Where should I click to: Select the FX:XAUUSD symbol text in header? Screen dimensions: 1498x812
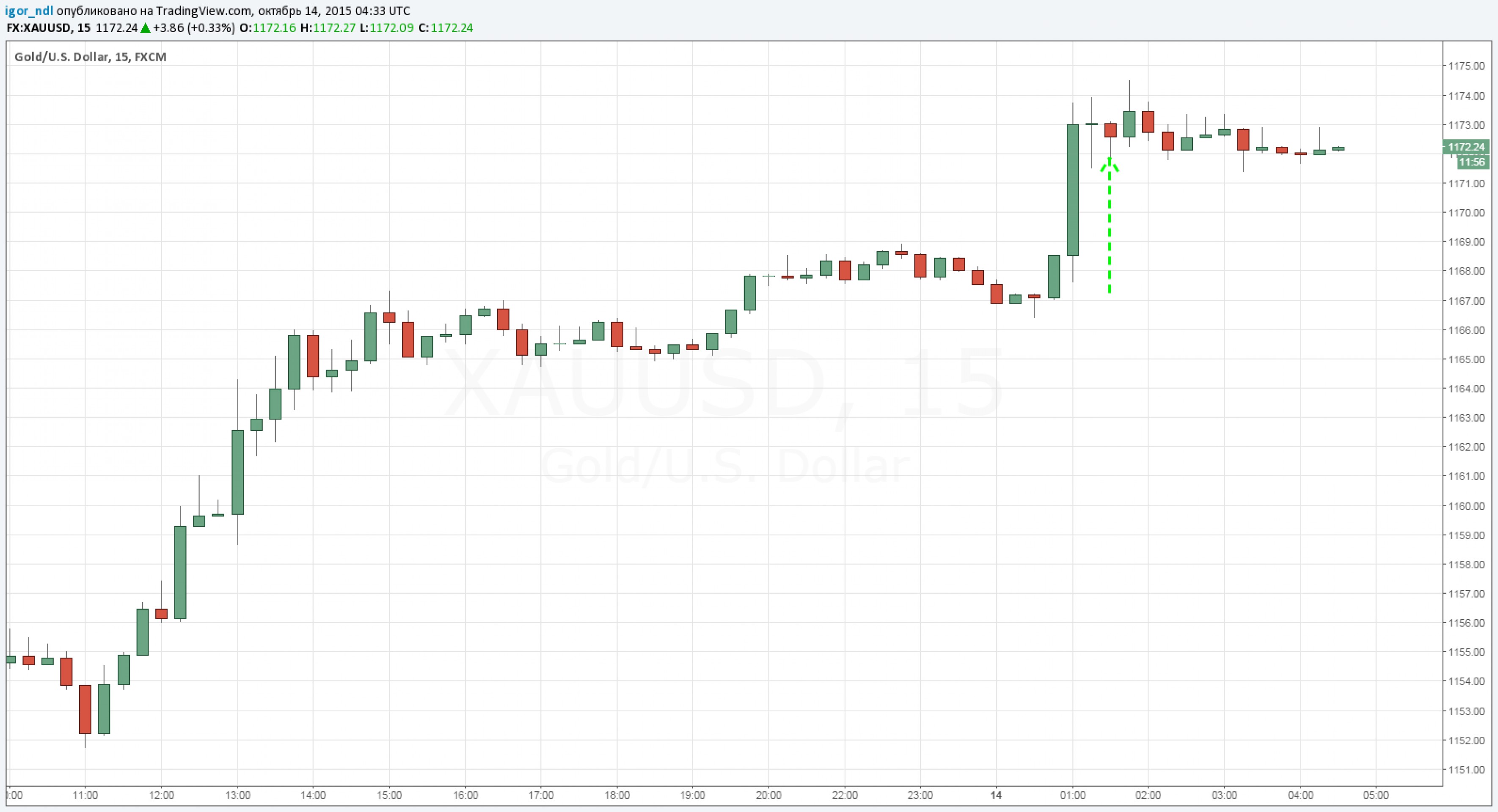pos(39,28)
